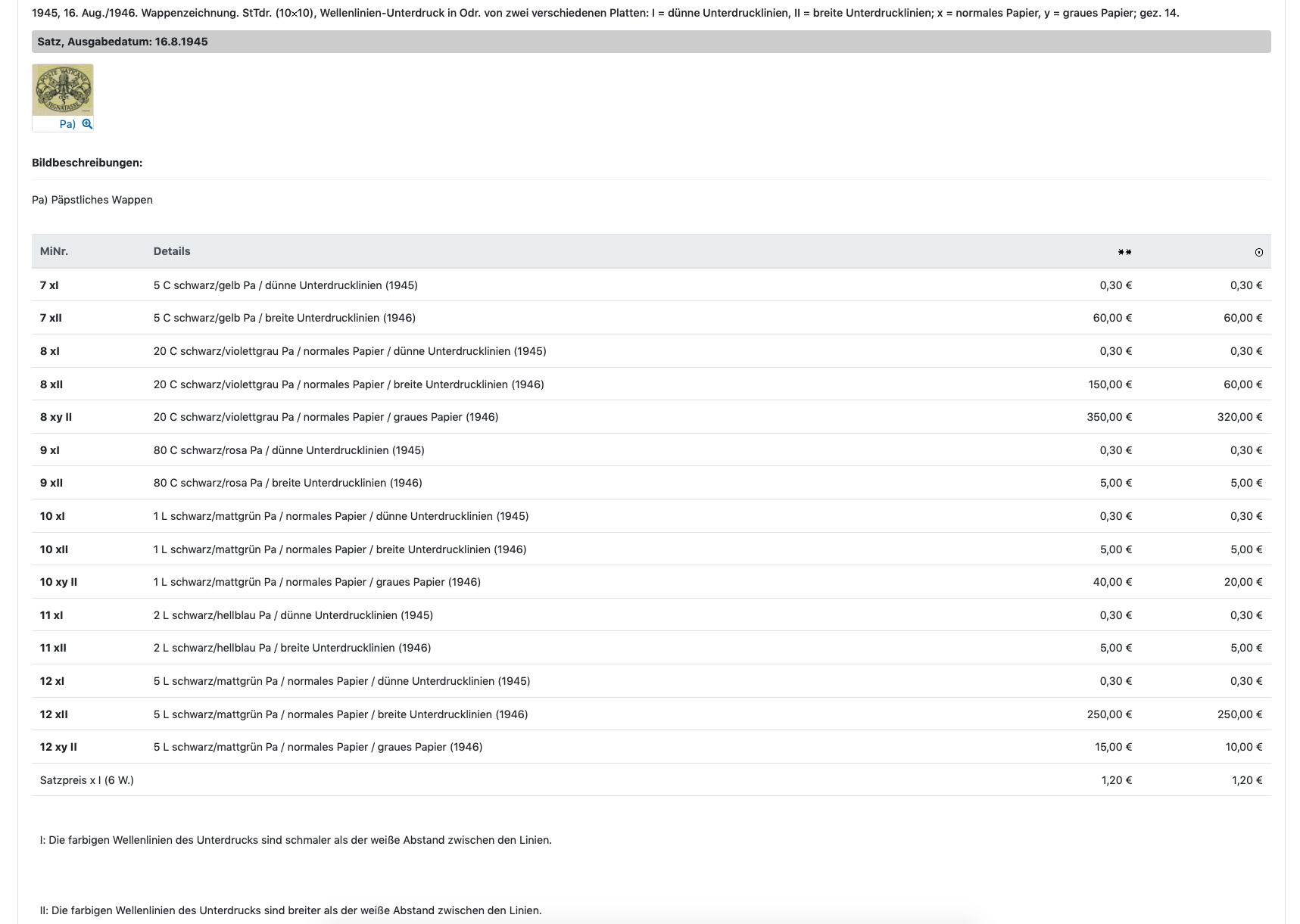1300x924 pixels.
Task: Click the 150,00 € price in row 8 xII
Action: coord(1110,384)
